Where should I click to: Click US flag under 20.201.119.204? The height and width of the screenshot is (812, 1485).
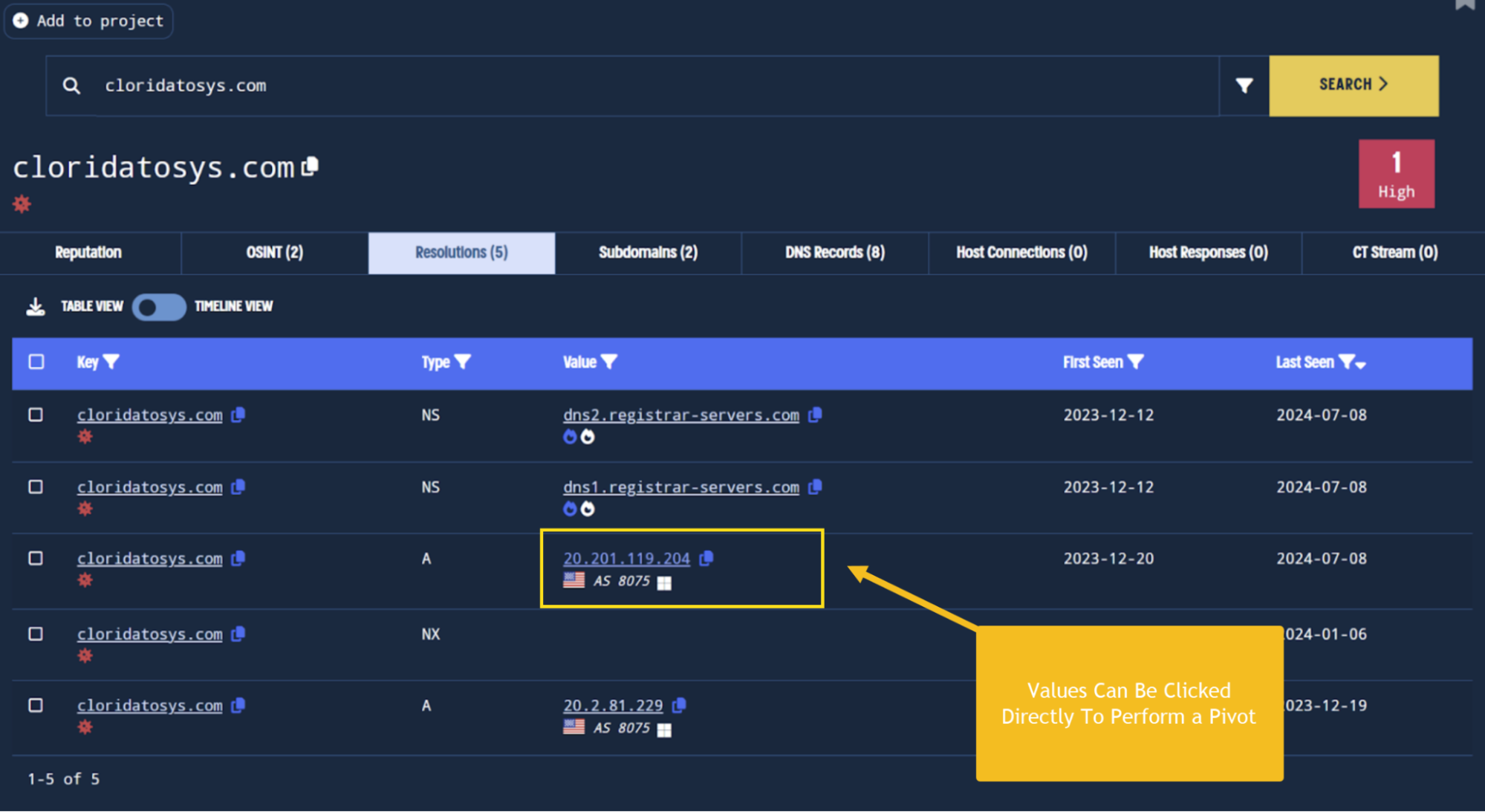point(573,580)
